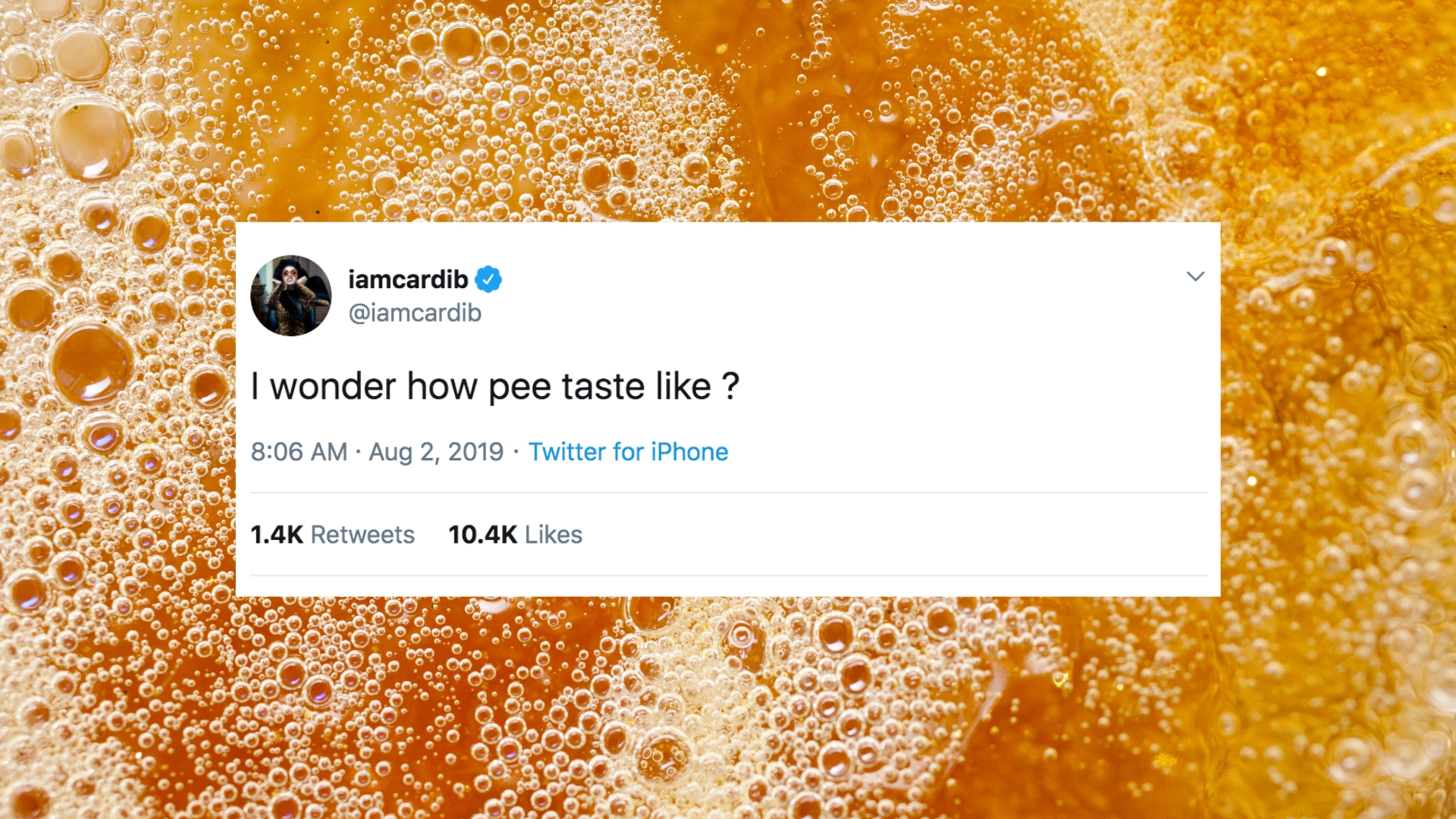
Task: Click Cardi B's circular profile picture
Action: pyautogui.click(x=292, y=295)
